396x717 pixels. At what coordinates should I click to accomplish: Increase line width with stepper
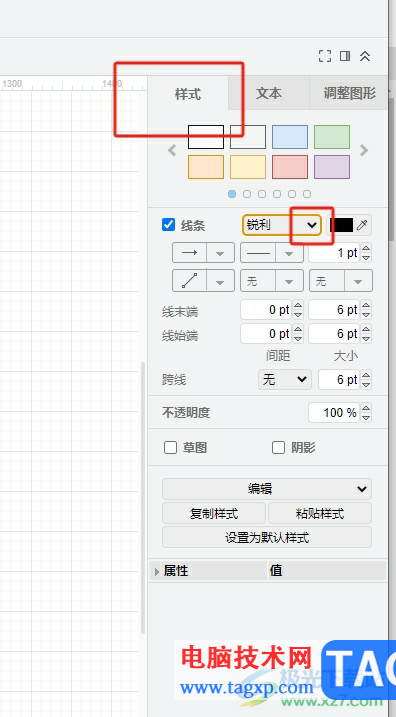click(x=366, y=248)
